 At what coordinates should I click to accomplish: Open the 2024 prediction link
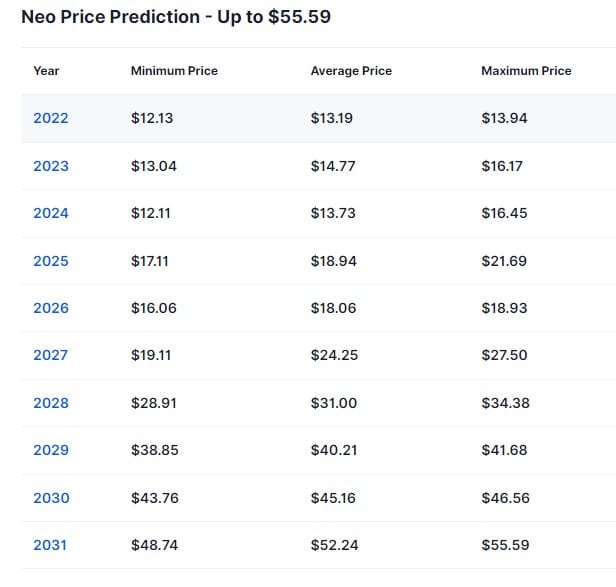point(51,213)
